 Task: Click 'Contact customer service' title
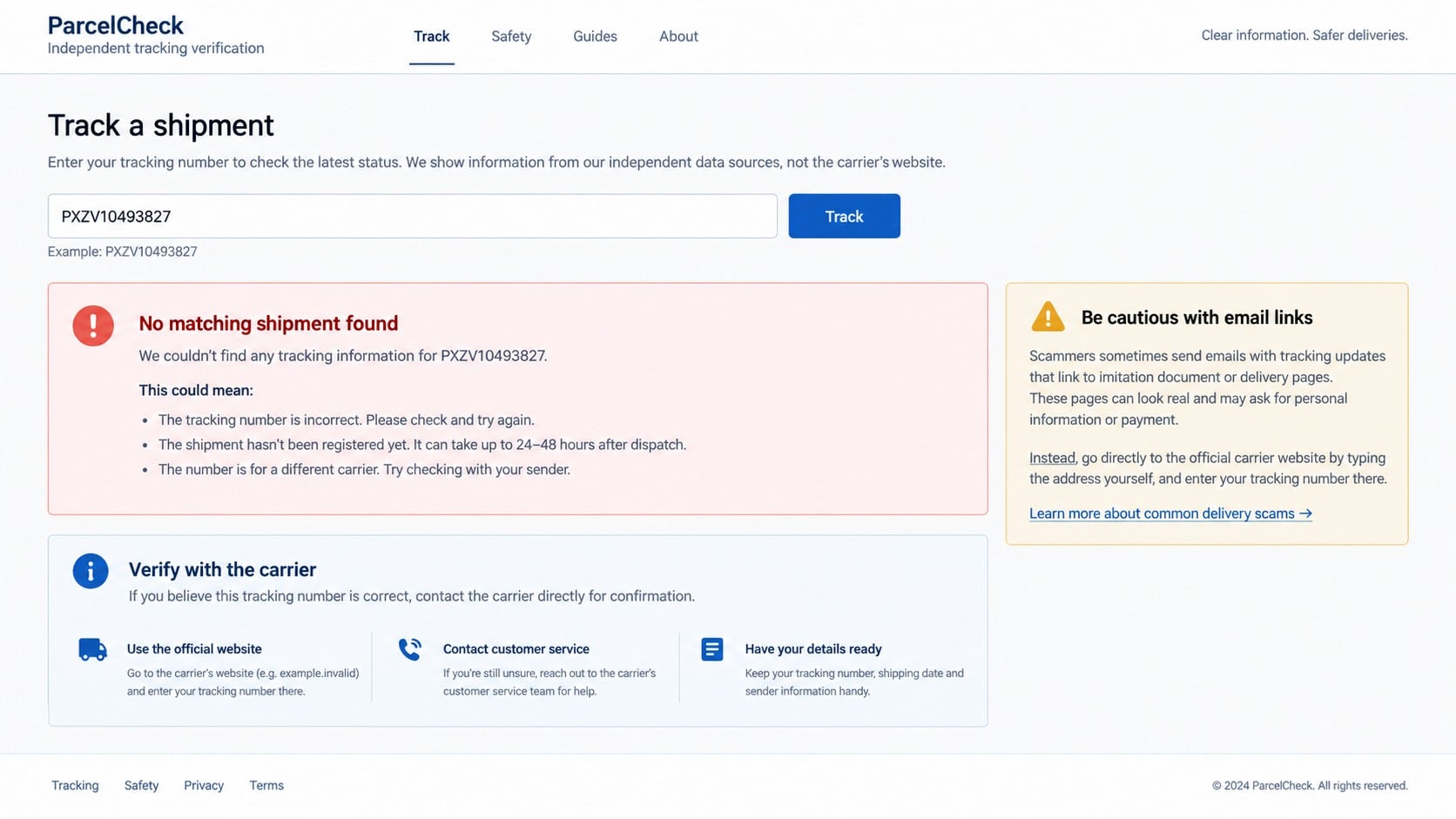point(516,649)
